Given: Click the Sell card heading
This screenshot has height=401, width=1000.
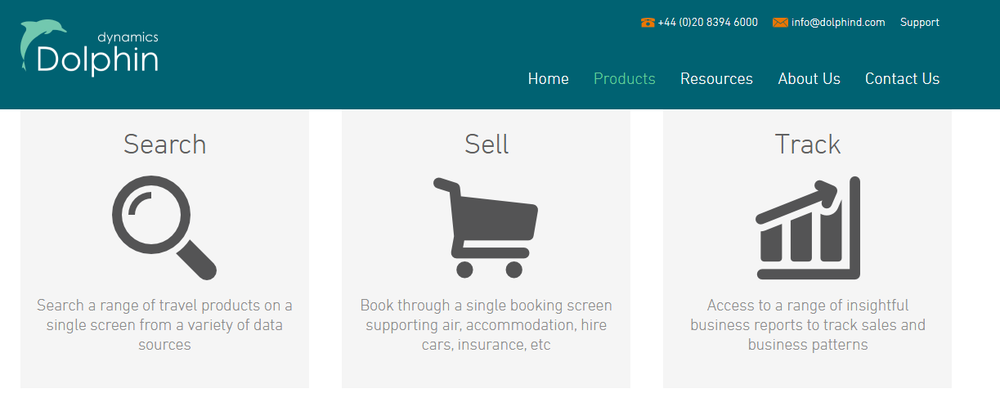Looking at the screenshot, I should pyautogui.click(x=486, y=144).
